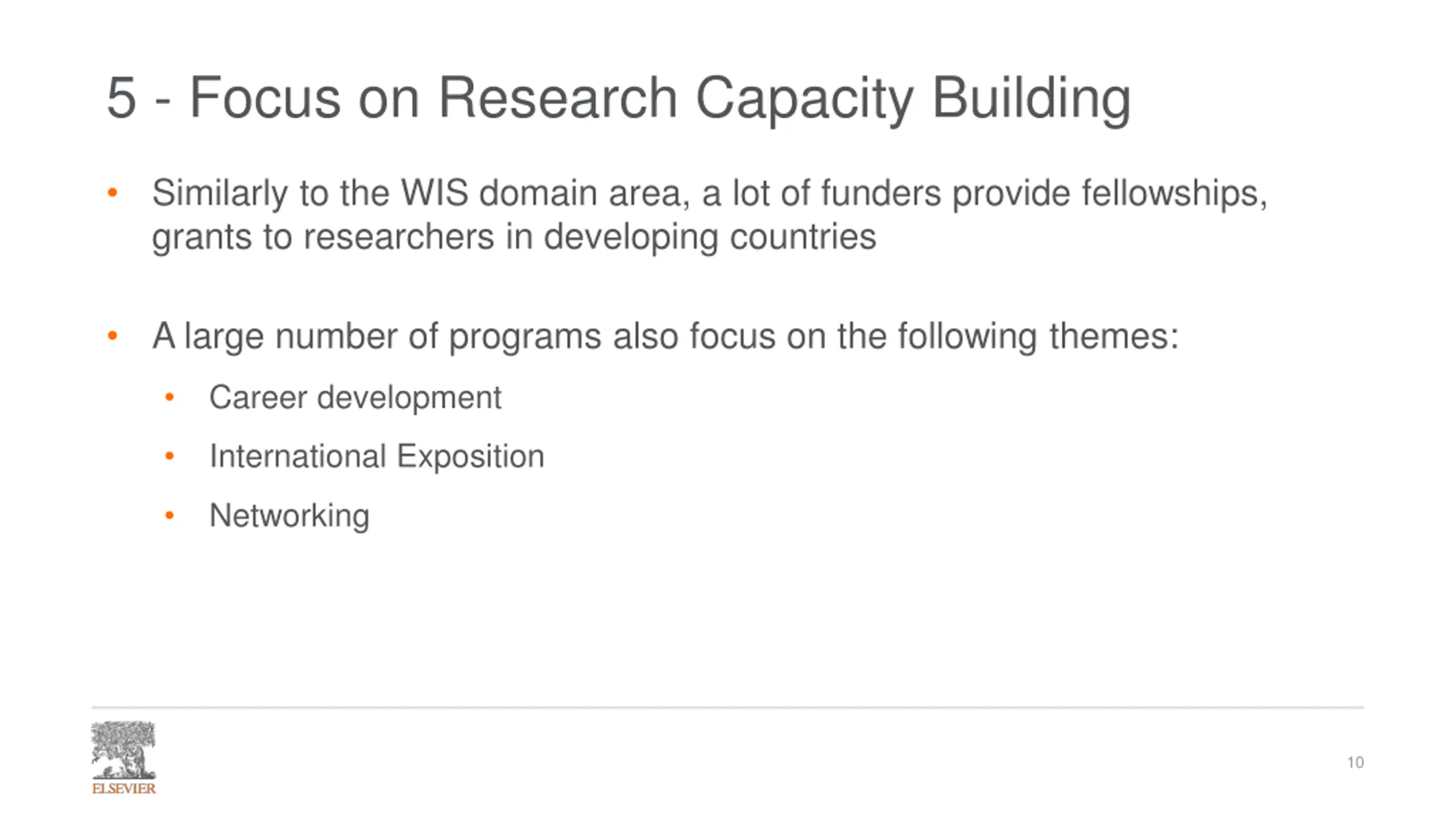Click the orange bullet before 'Similarly to the WIS'

[x=113, y=193]
